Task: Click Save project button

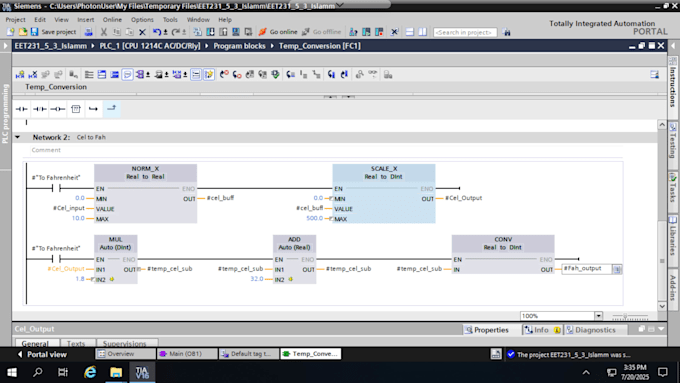Action: point(53,32)
